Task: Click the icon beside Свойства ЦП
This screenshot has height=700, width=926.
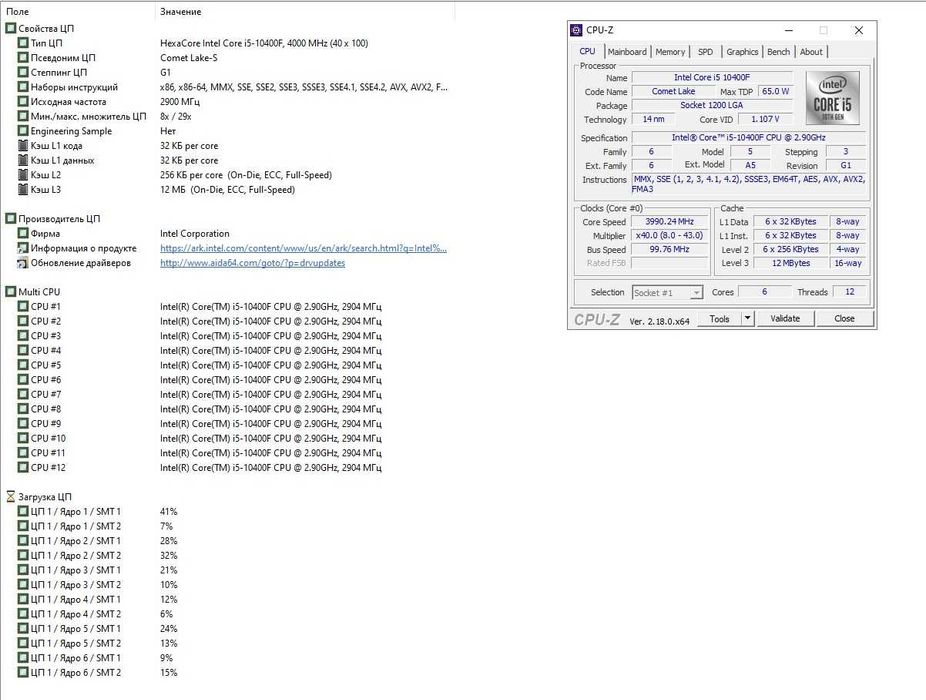Action: click(11, 28)
